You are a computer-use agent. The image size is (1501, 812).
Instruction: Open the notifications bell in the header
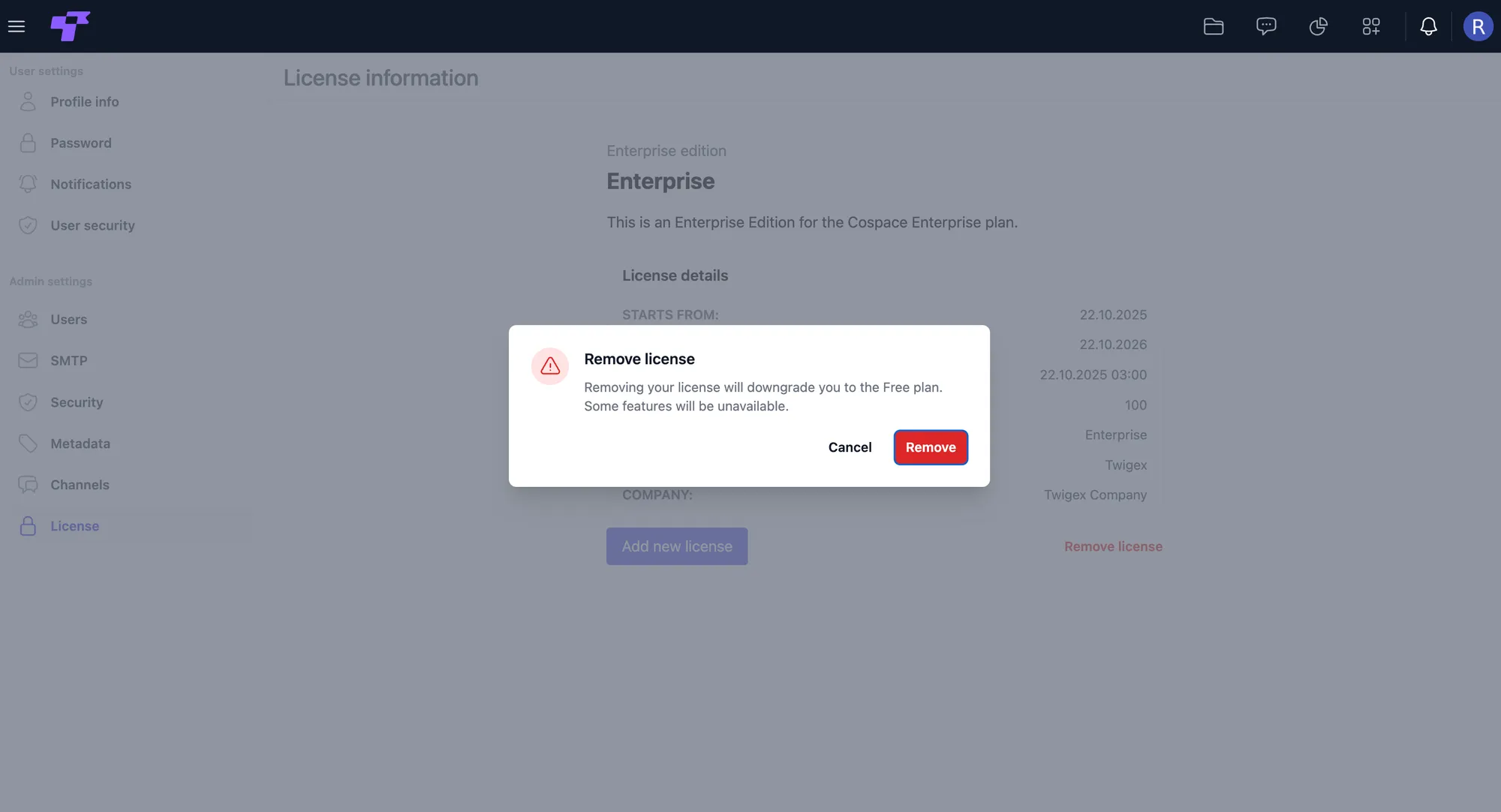click(x=1428, y=26)
